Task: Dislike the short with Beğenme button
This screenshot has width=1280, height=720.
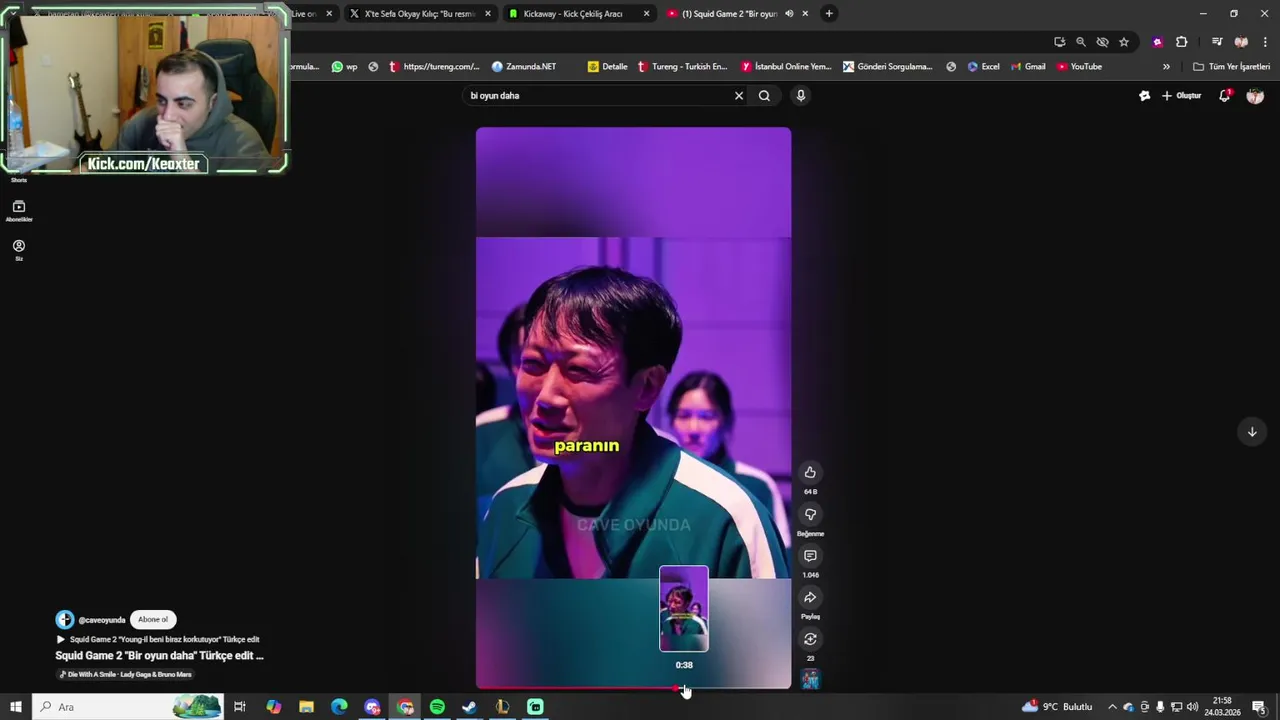Action: click(810, 514)
